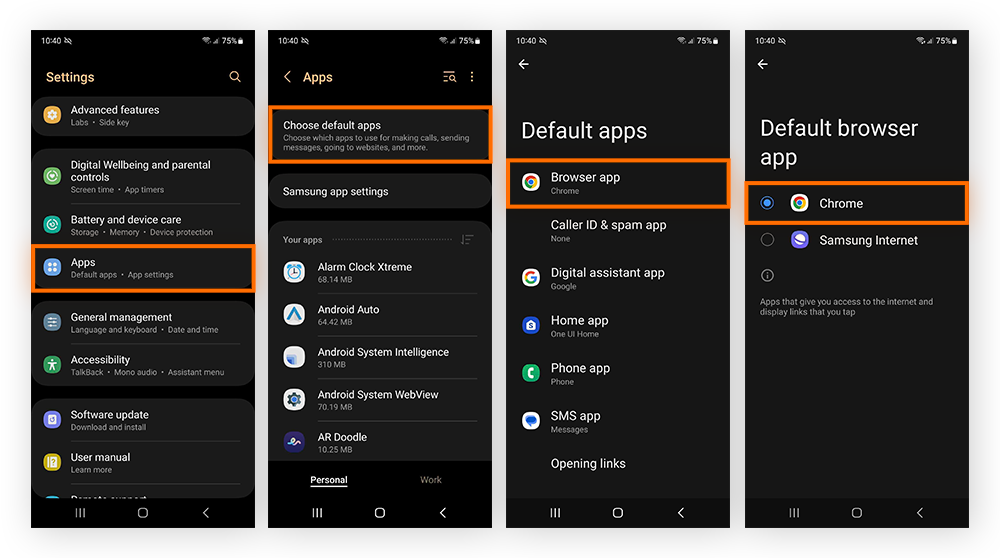Viewport: 1000px width, 558px height.
Task: Tap Android System WebView app name
Action: point(378,395)
